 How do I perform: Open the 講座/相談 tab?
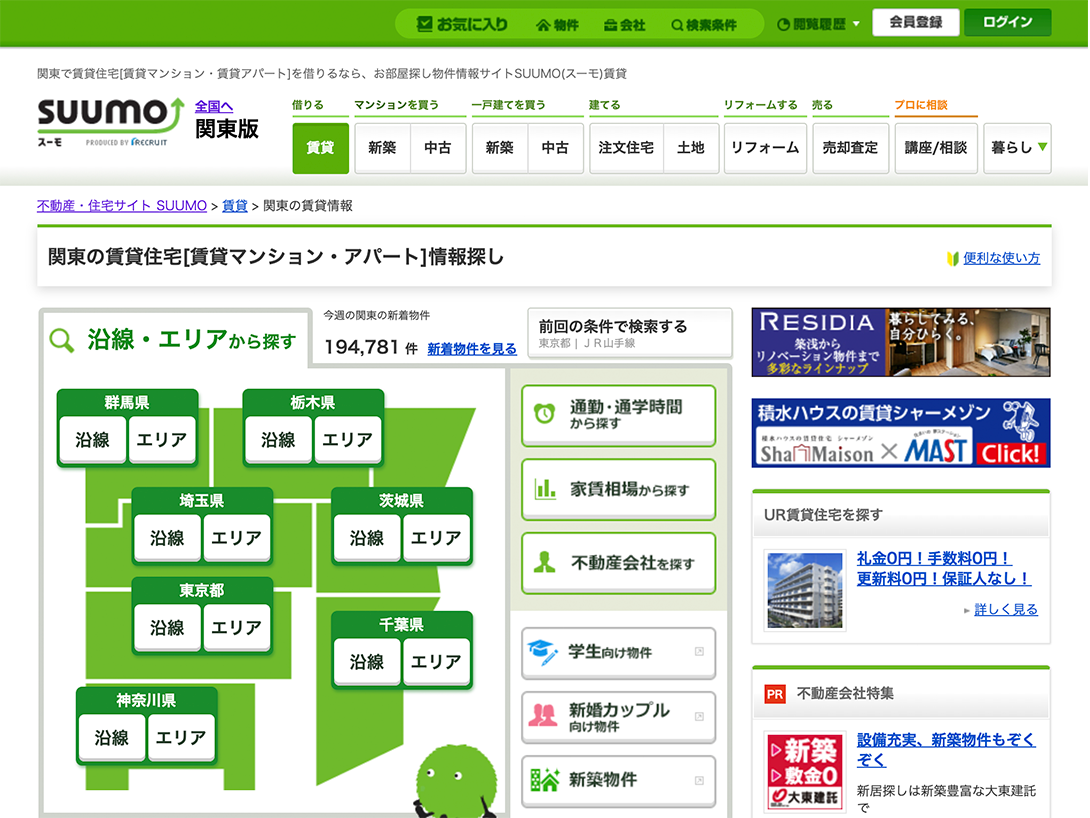pos(936,148)
